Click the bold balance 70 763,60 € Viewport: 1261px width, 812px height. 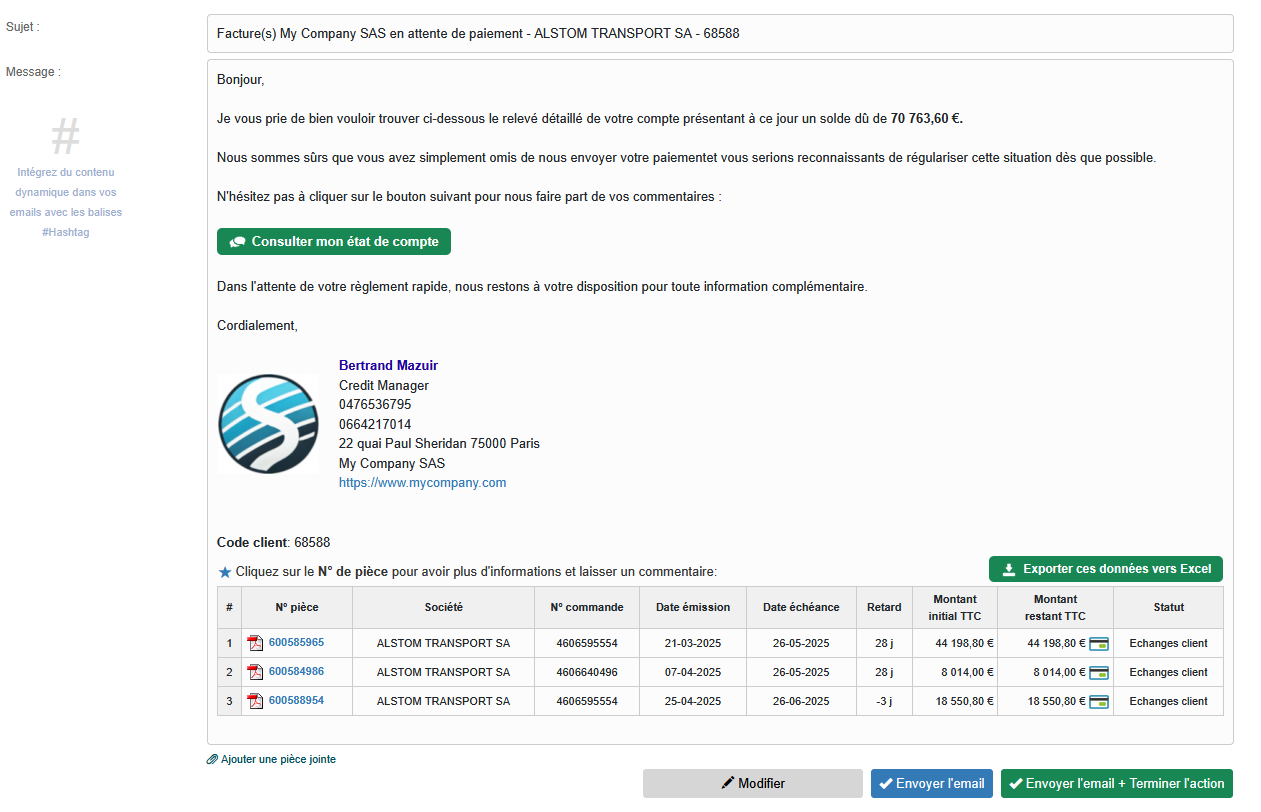pyautogui.click(x=926, y=118)
